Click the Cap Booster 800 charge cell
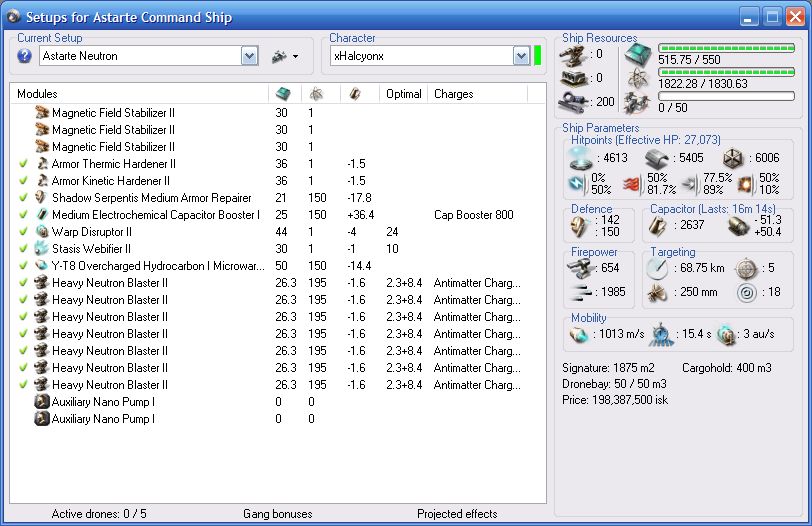 (x=473, y=214)
